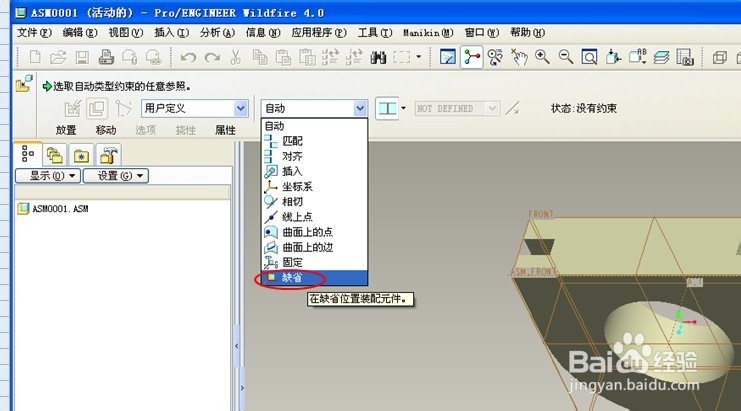Open the 移动 move panel tab
Image resolution: width=741 pixels, height=411 pixels.
pyautogui.click(x=106, y=130)
